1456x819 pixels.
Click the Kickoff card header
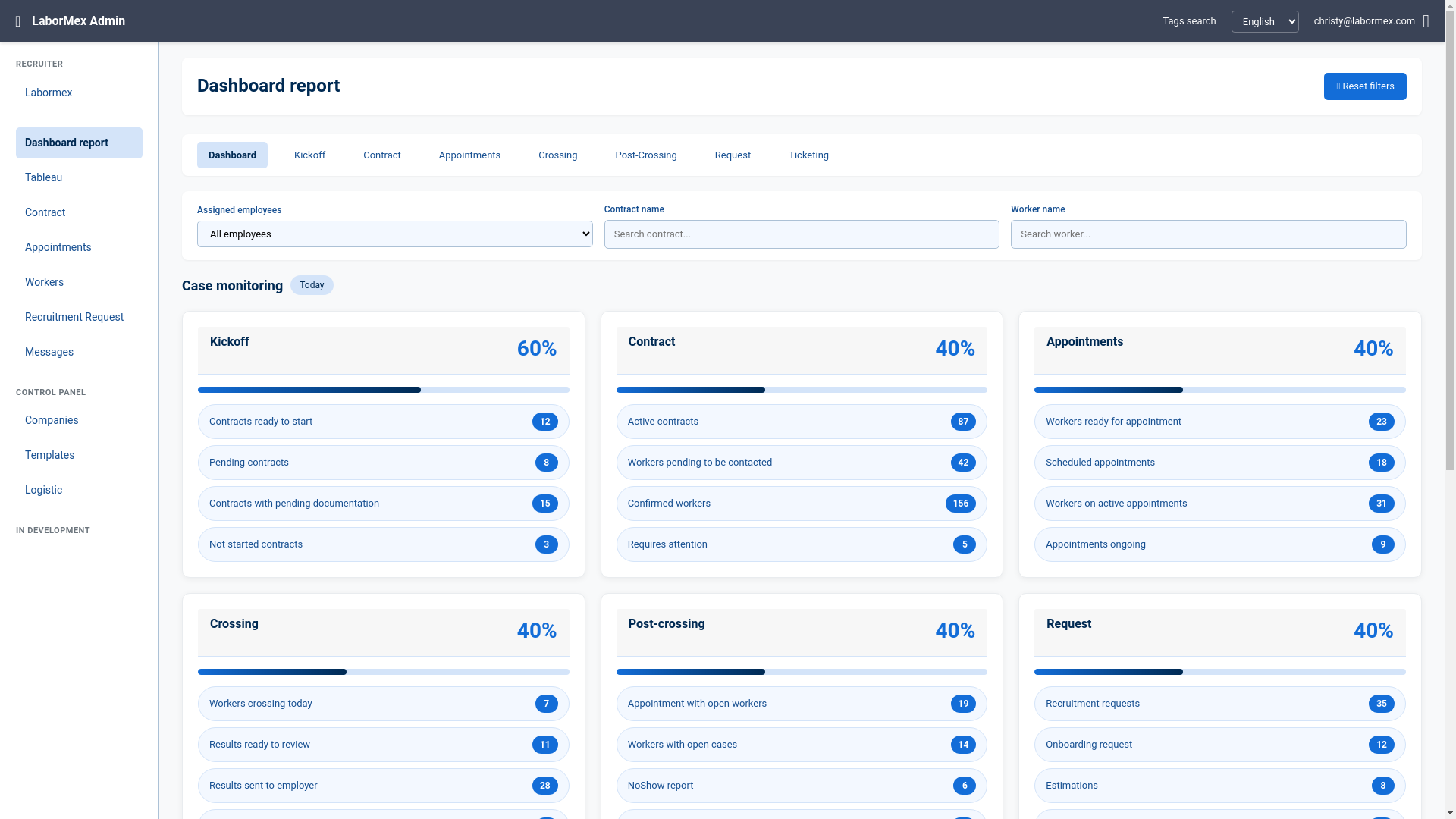pyautogui.click(x=383, y=351)
